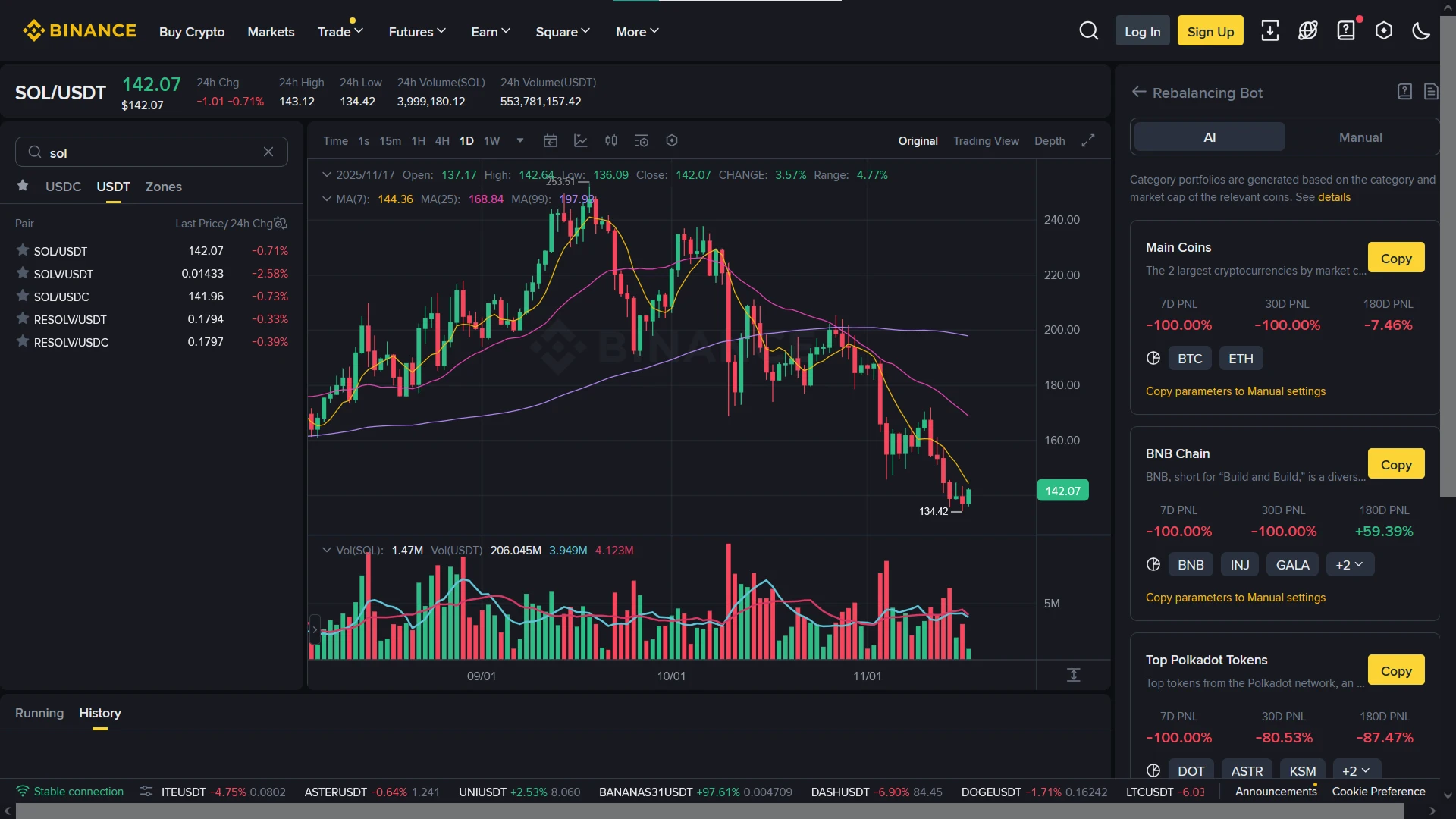Open the search magnifier in the top navigation
The image size is (1456, 819).
click(x=1089, y=30)
